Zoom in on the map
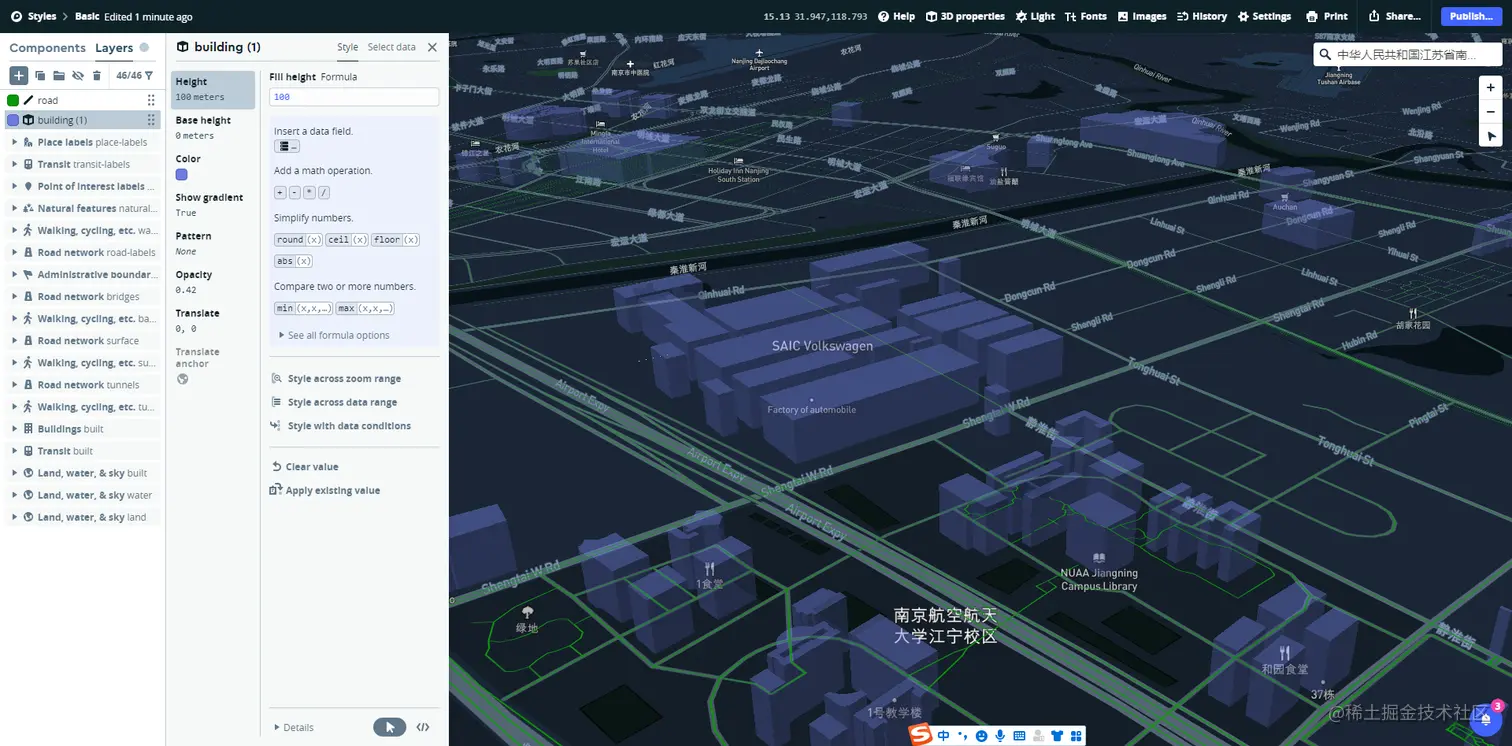This screenshot has width=1512, height=746. [1490, 88]
